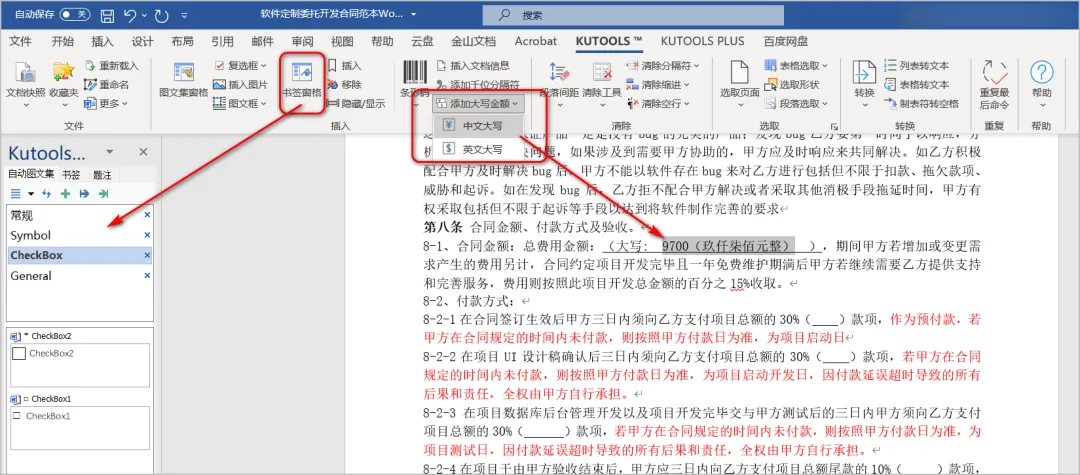Click the 清除工具 icon
This screenshot has width=1080, height=475.
601,74
